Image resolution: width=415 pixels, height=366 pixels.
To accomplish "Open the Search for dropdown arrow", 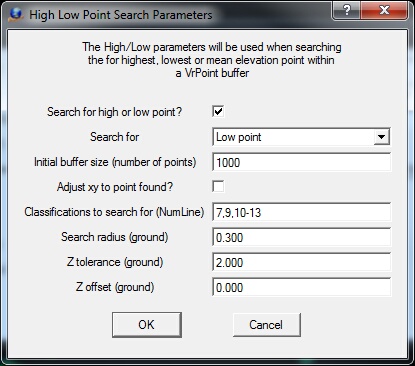I will [381, 137].
